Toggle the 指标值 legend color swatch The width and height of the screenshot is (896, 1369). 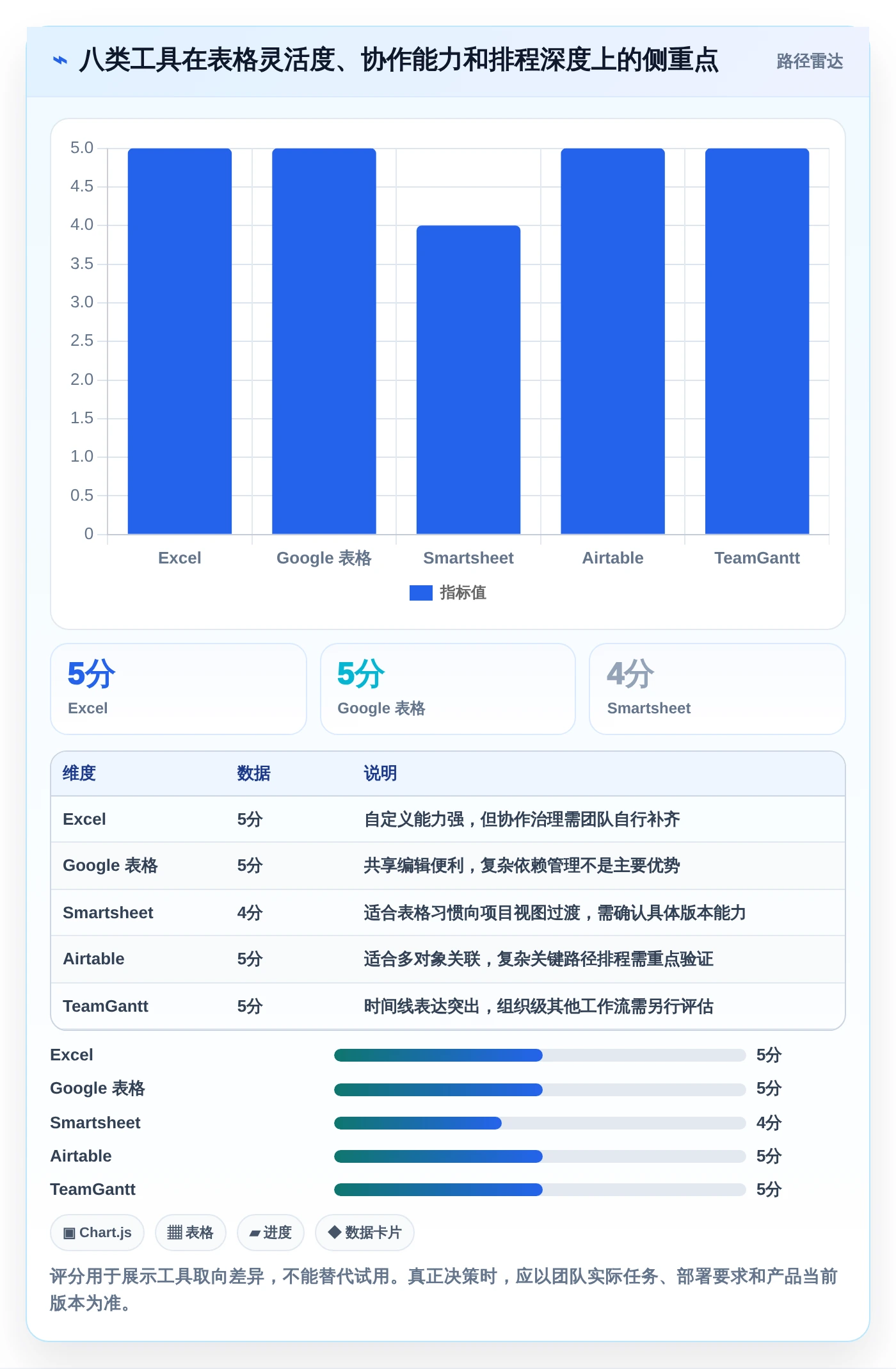(x=421, y=593)
